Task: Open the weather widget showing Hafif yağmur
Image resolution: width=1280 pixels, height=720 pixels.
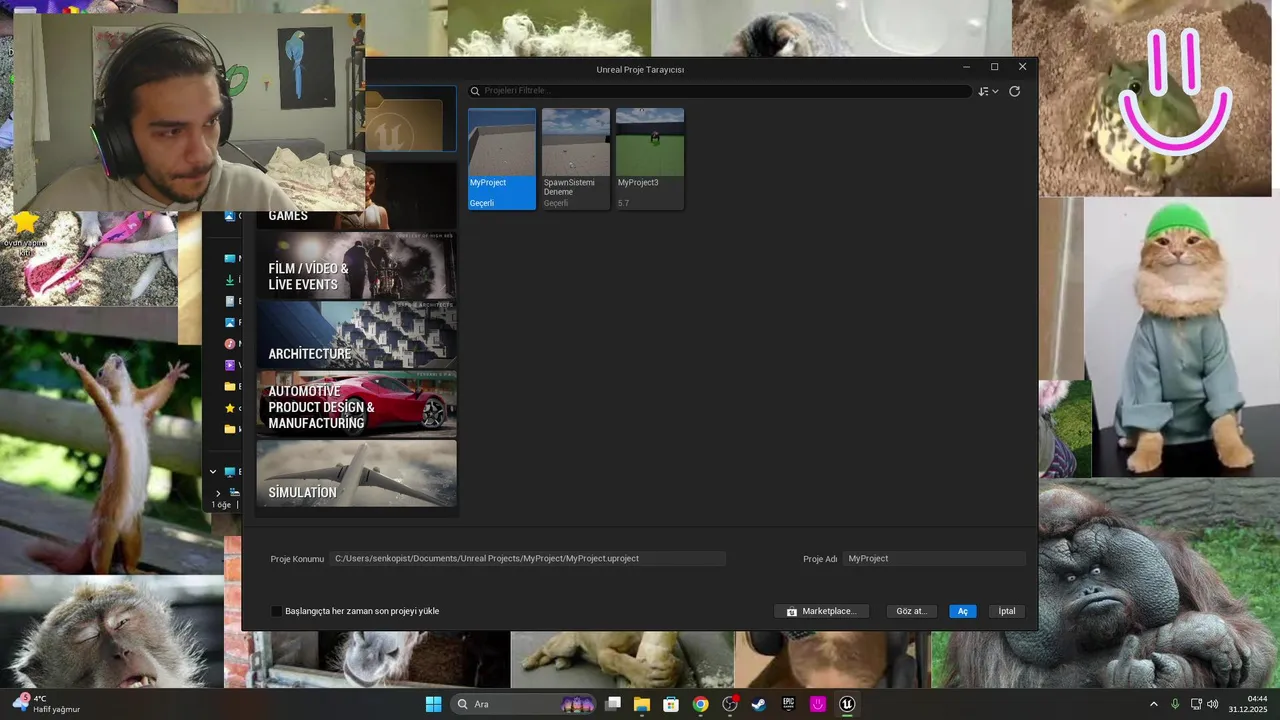Action: (47, 704)
